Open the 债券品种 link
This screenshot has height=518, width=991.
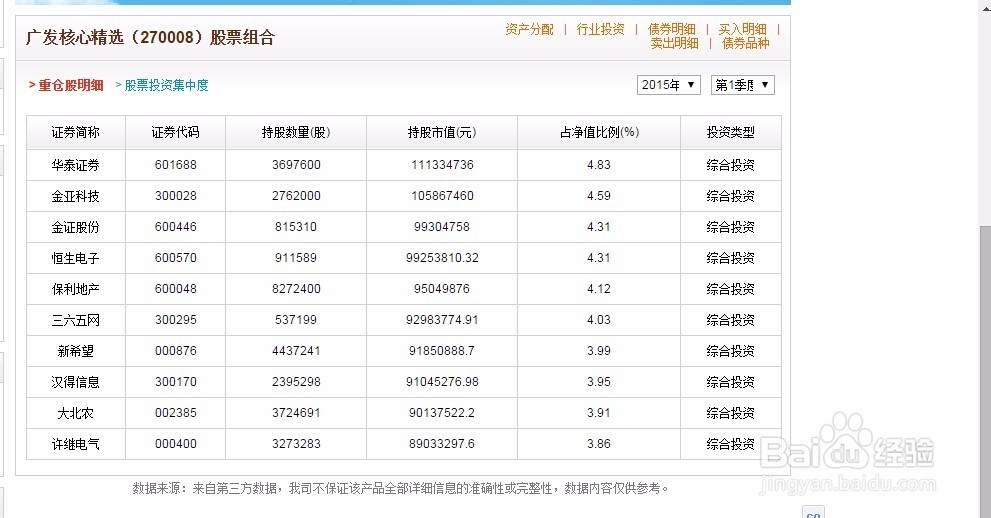click(746, 43)
